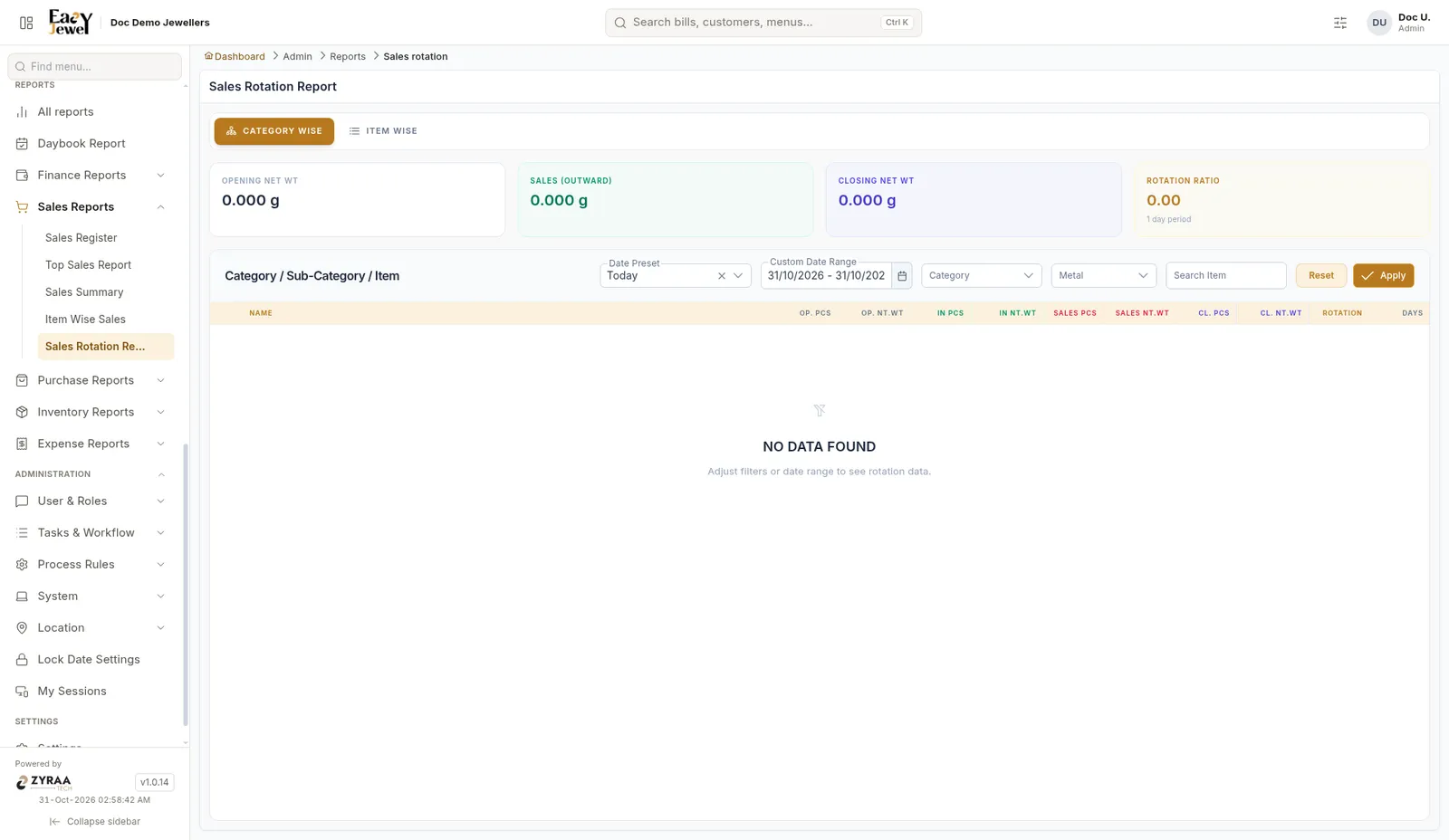Open the Metal filter dropdown
Screen dimensions: 1449x840
(x=1103, y=275)
